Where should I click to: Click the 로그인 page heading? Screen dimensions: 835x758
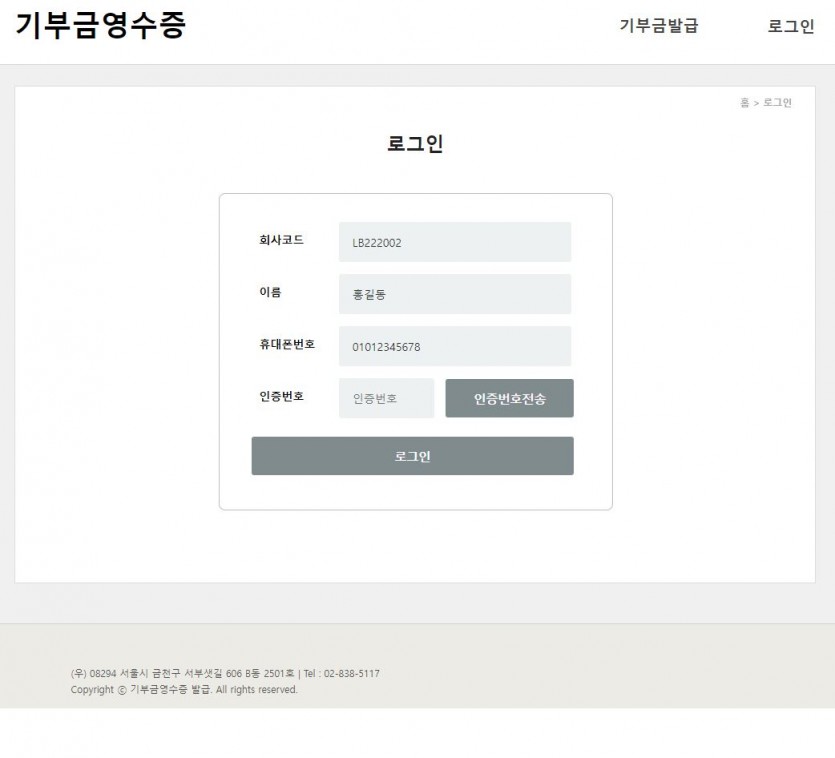tap(415, 144)
